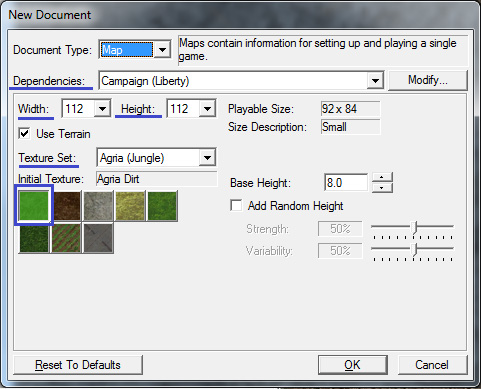Select the yellowish grass texture thumbnail
The image size is (481, 389).
(x=130, y=206)
